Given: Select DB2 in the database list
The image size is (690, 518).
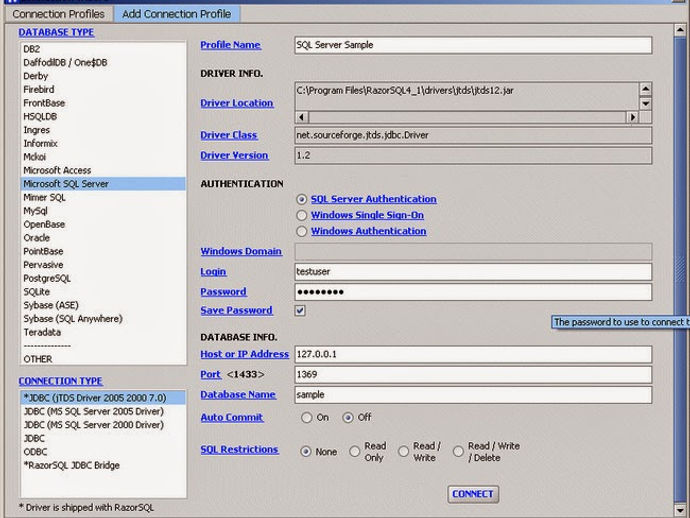Looking at the screenshot, I should click(103, 49).
